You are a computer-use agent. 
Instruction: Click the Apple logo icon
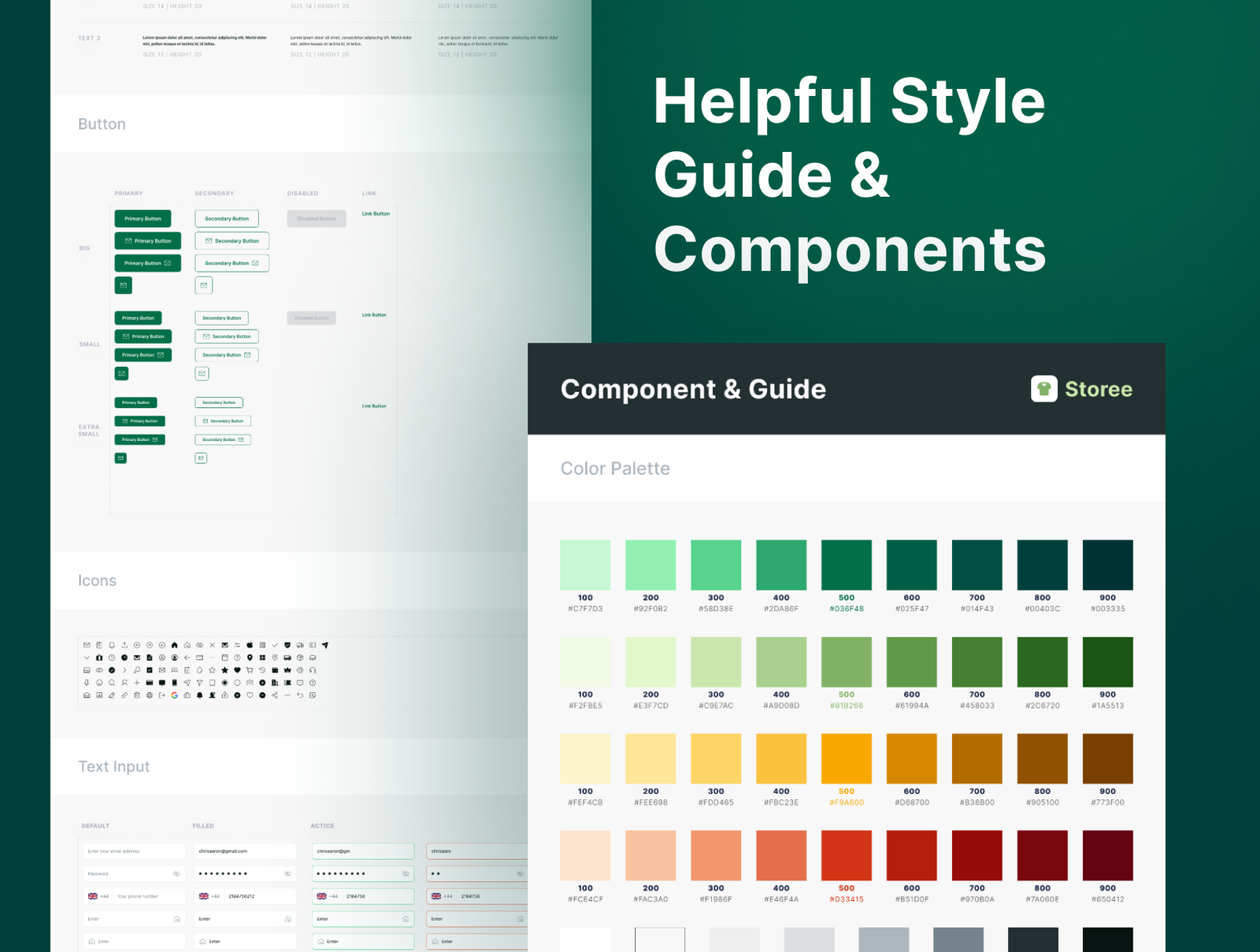[x=250, y=645]
